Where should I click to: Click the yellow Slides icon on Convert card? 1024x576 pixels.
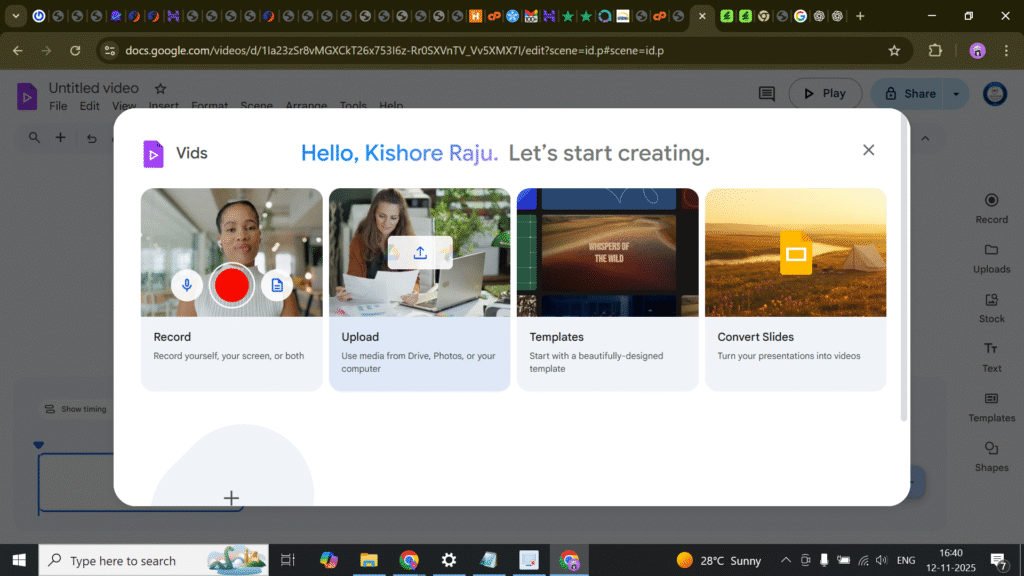click(x=795, y=252)
